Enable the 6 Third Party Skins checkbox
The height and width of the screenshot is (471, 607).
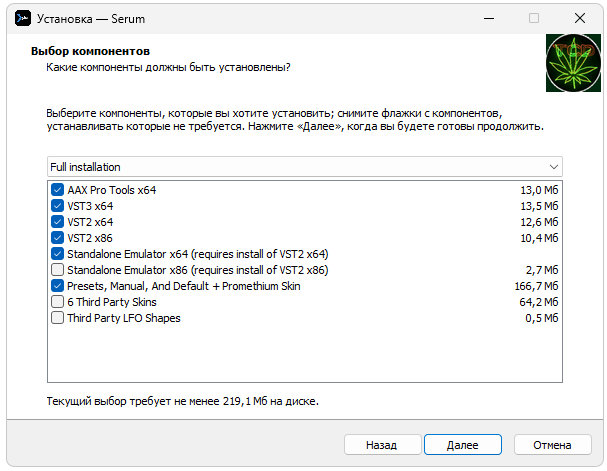pos(57,302)
